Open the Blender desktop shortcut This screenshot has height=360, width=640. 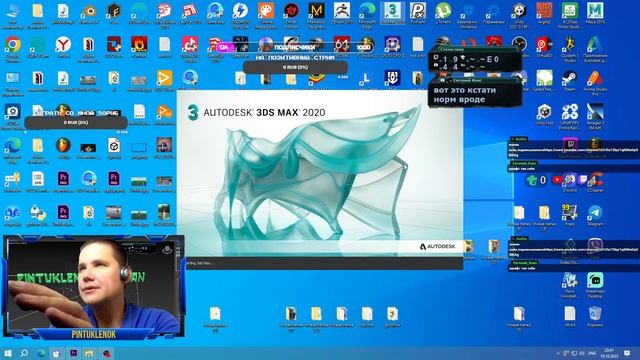point(88,11)
